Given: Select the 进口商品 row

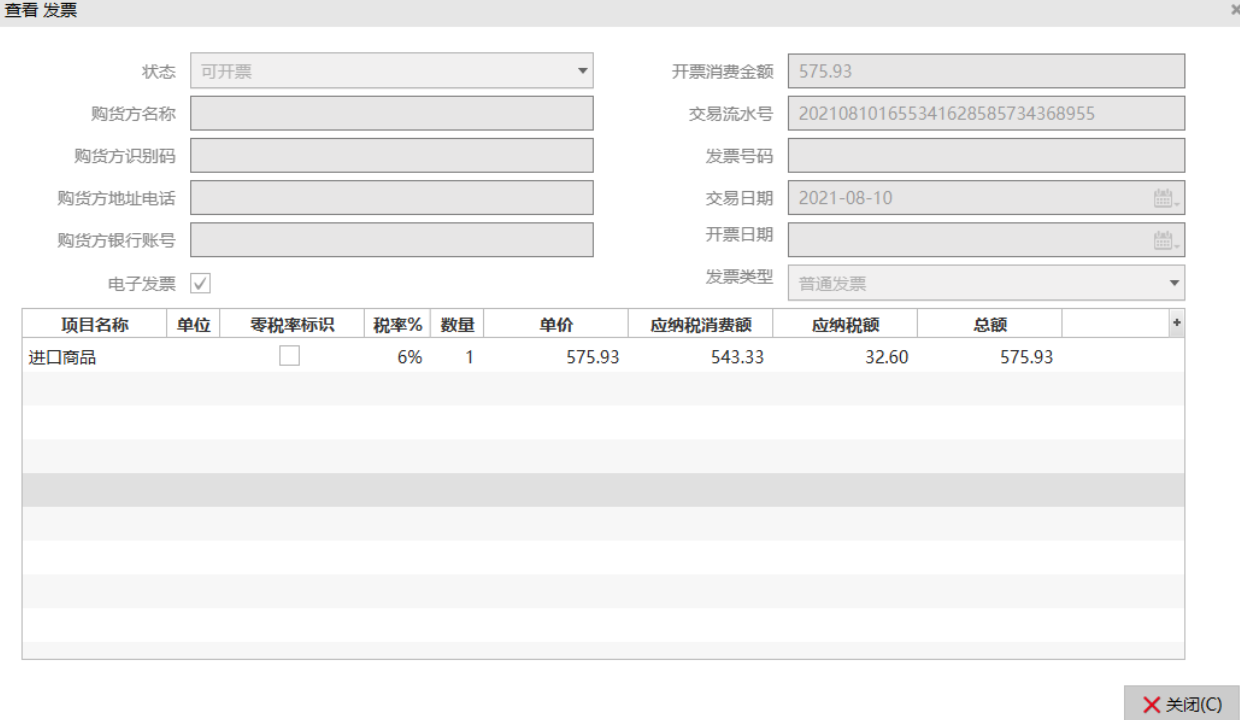Looking at the screenshot, I should [x=62, y=357].
